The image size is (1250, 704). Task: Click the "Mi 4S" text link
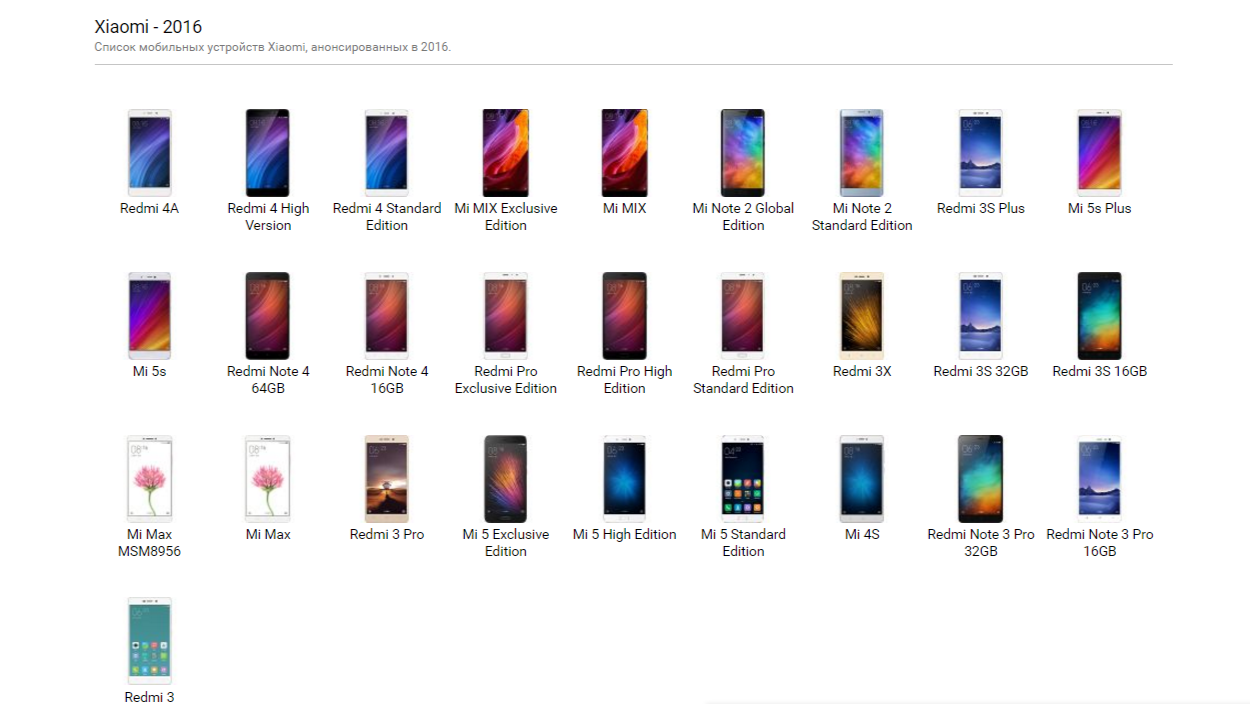tap(862, 535)
